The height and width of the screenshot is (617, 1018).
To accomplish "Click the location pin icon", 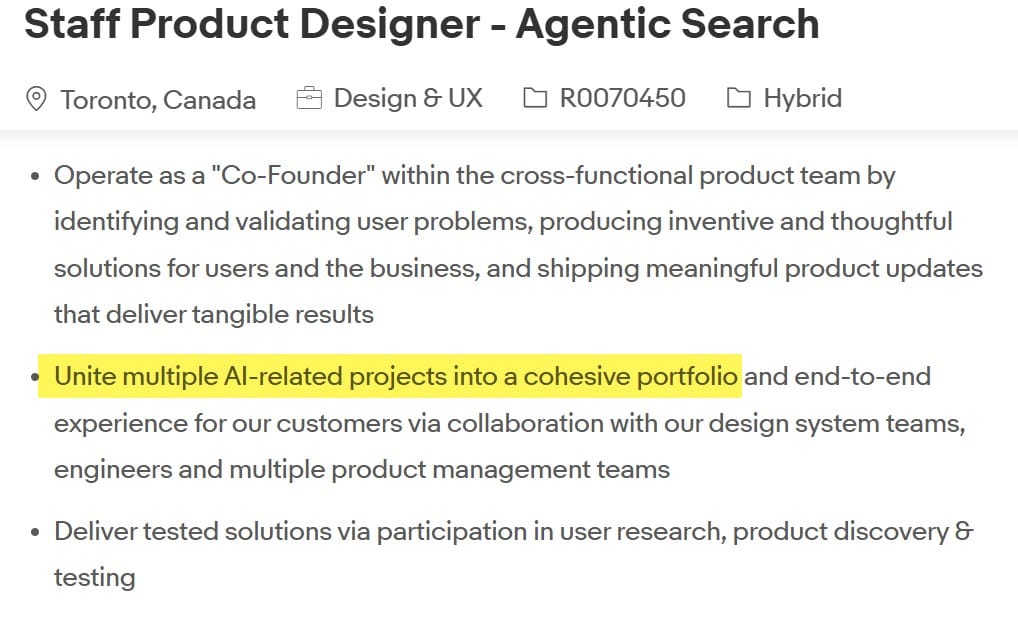I will click(36, 99).
